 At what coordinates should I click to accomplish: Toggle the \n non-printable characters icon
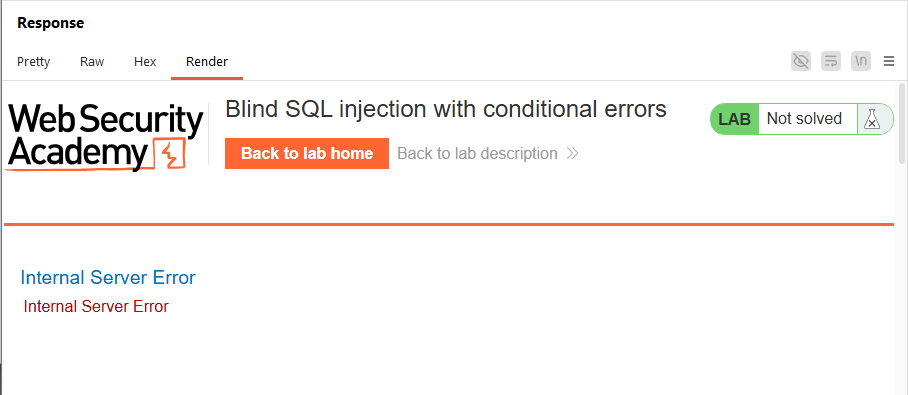pyautogui.click(x=861, y=61)
